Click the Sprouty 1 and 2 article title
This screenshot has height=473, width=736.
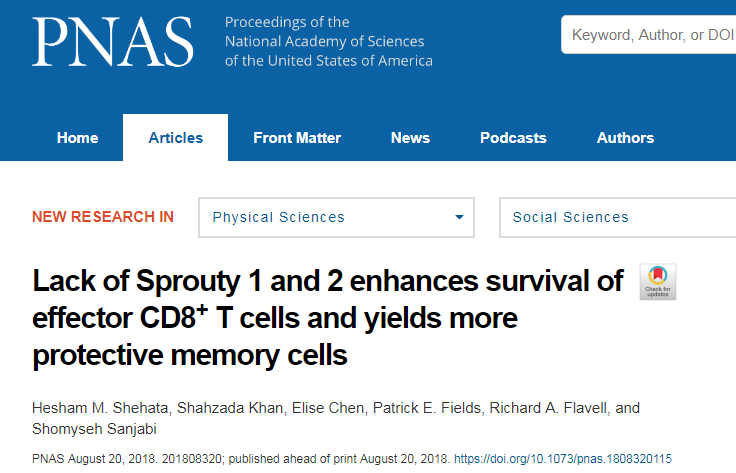tap(328, 318)
